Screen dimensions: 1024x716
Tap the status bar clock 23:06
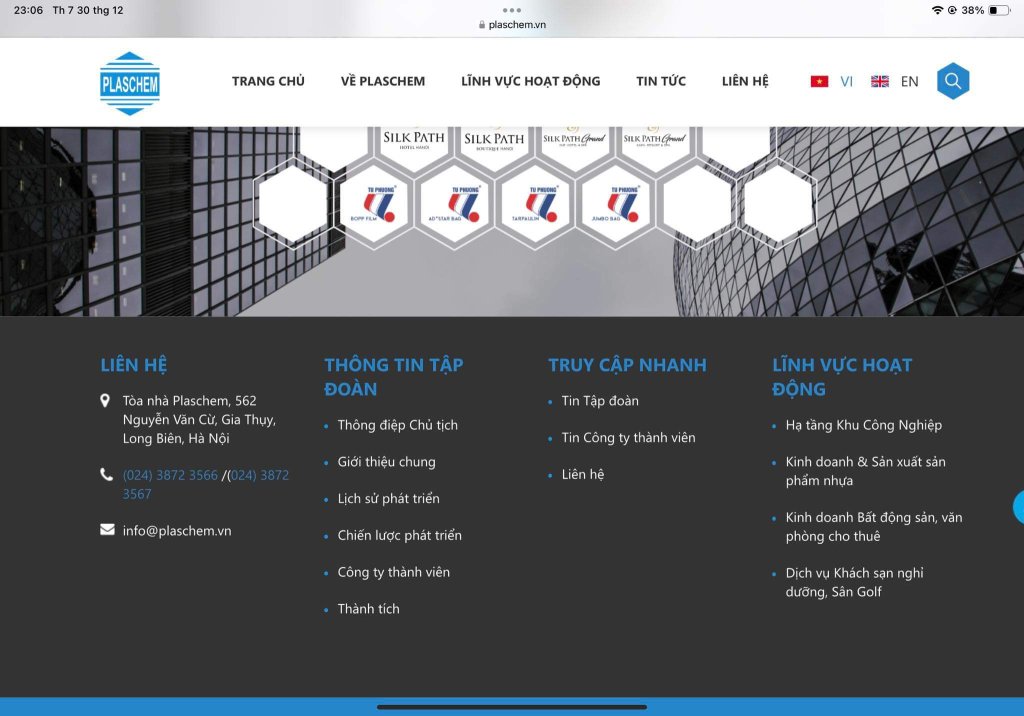click(x=28, y=10)
